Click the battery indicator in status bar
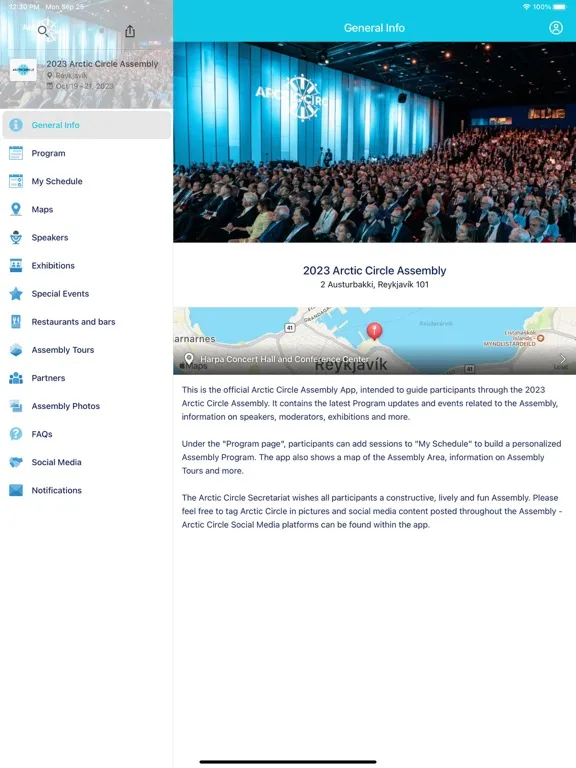 point(559,7)
